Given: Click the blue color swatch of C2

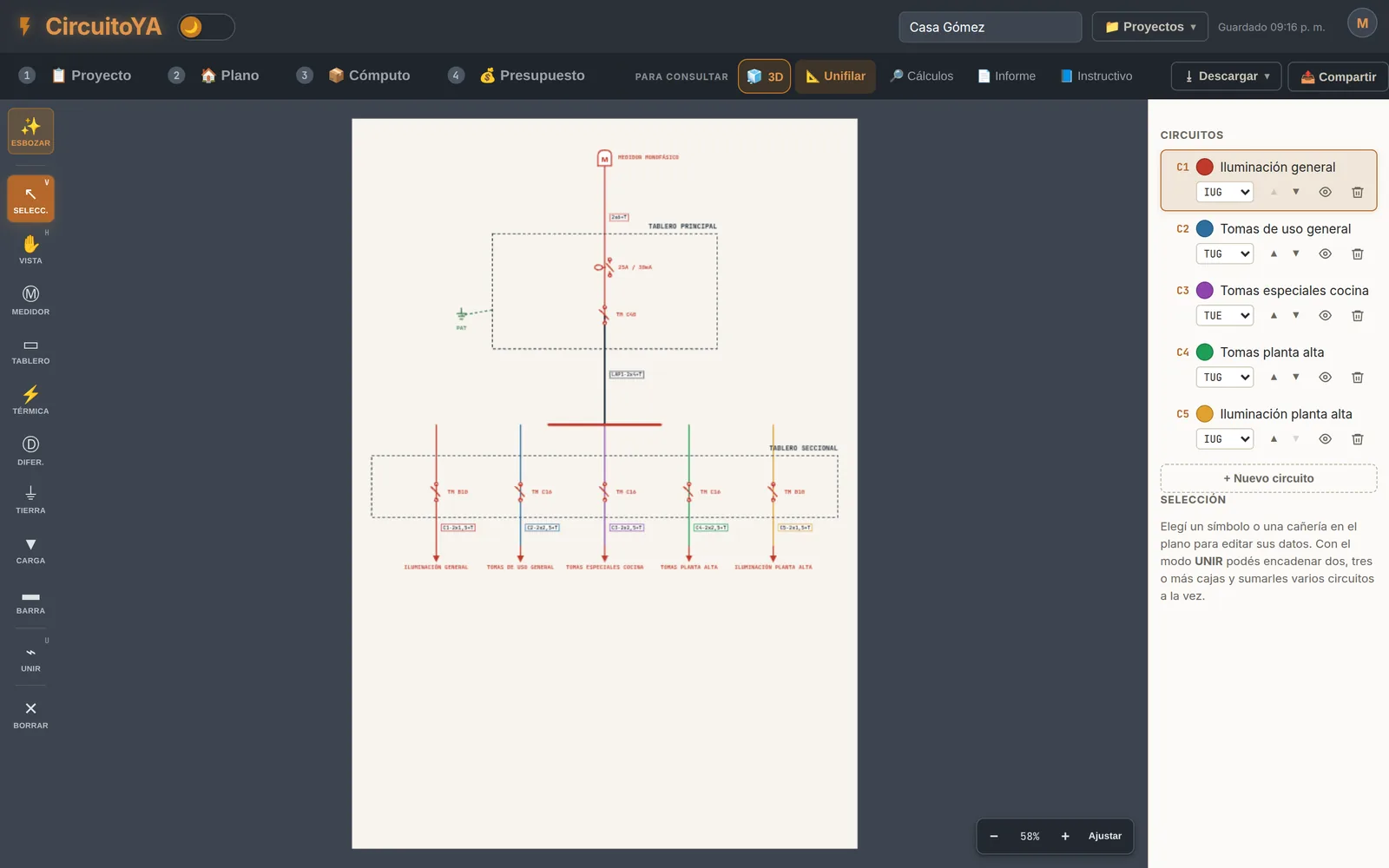Looking at the screenshot, I should [1205, 228].
